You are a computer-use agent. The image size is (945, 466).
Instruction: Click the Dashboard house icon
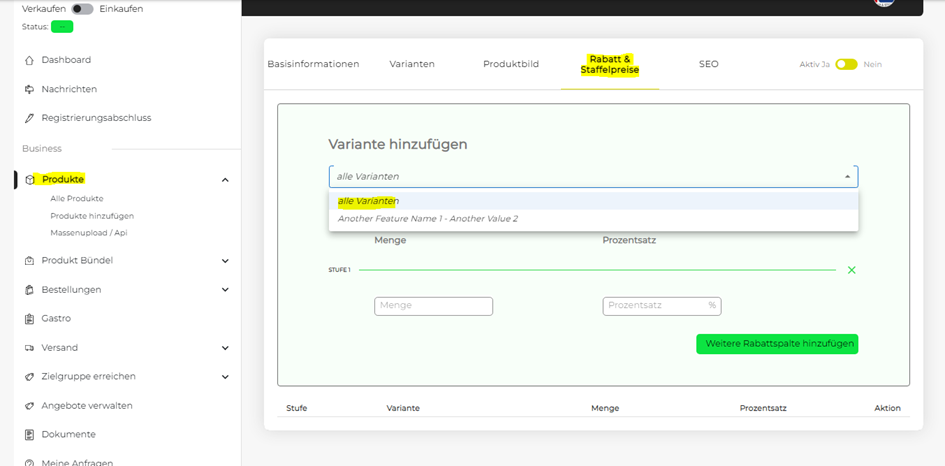(x=29, y=60)
